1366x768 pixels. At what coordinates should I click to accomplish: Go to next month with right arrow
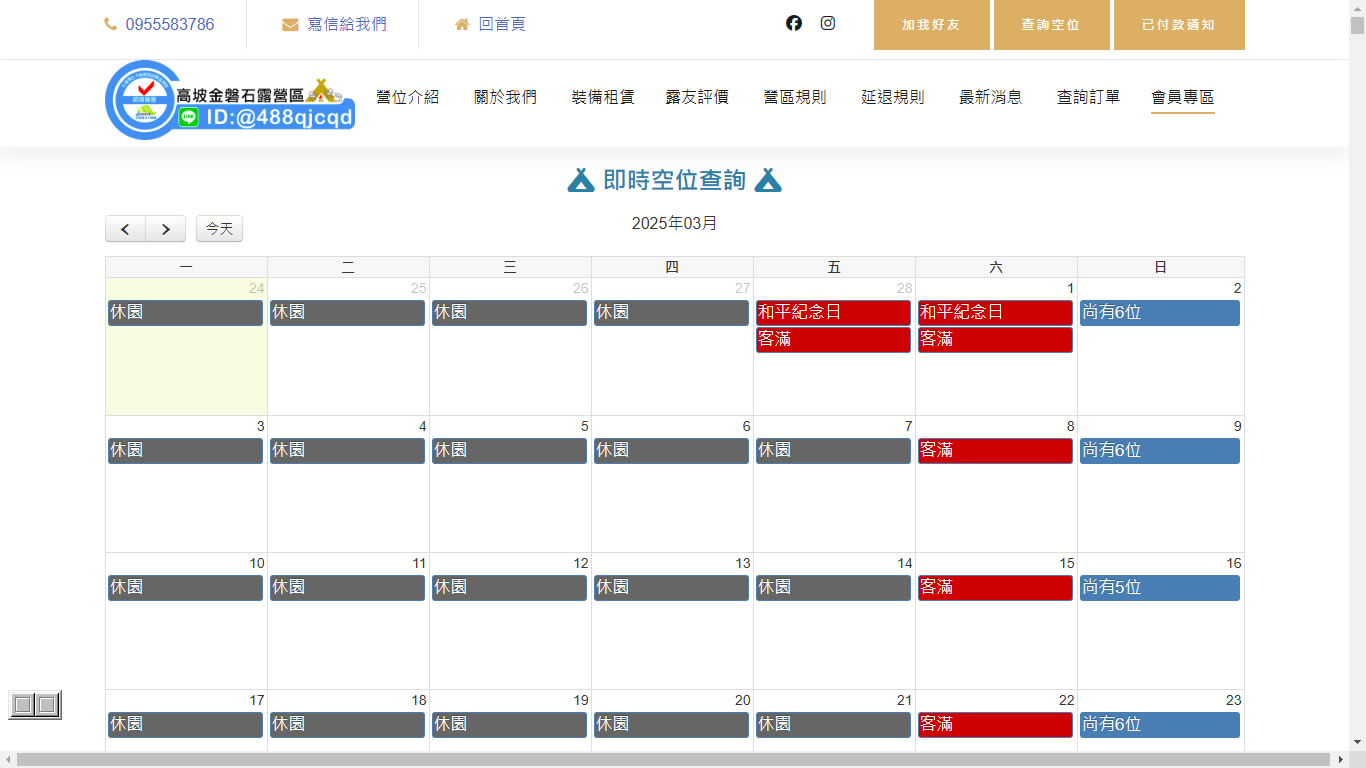[x=166, y=229]
